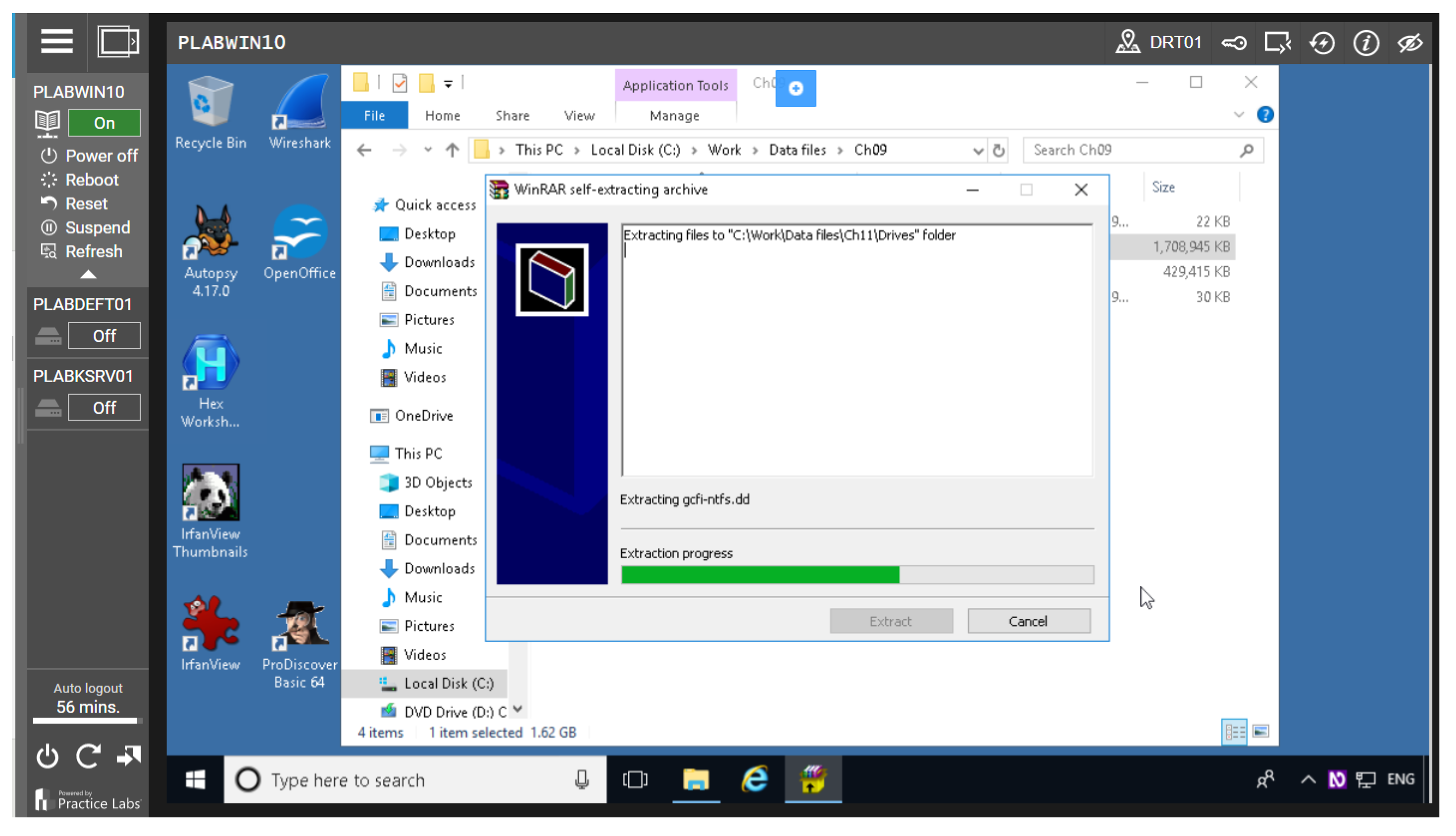Viewport: 1456px width, 836px height.
Task: Show hidden system tray icons
Action: [1308, 779]
